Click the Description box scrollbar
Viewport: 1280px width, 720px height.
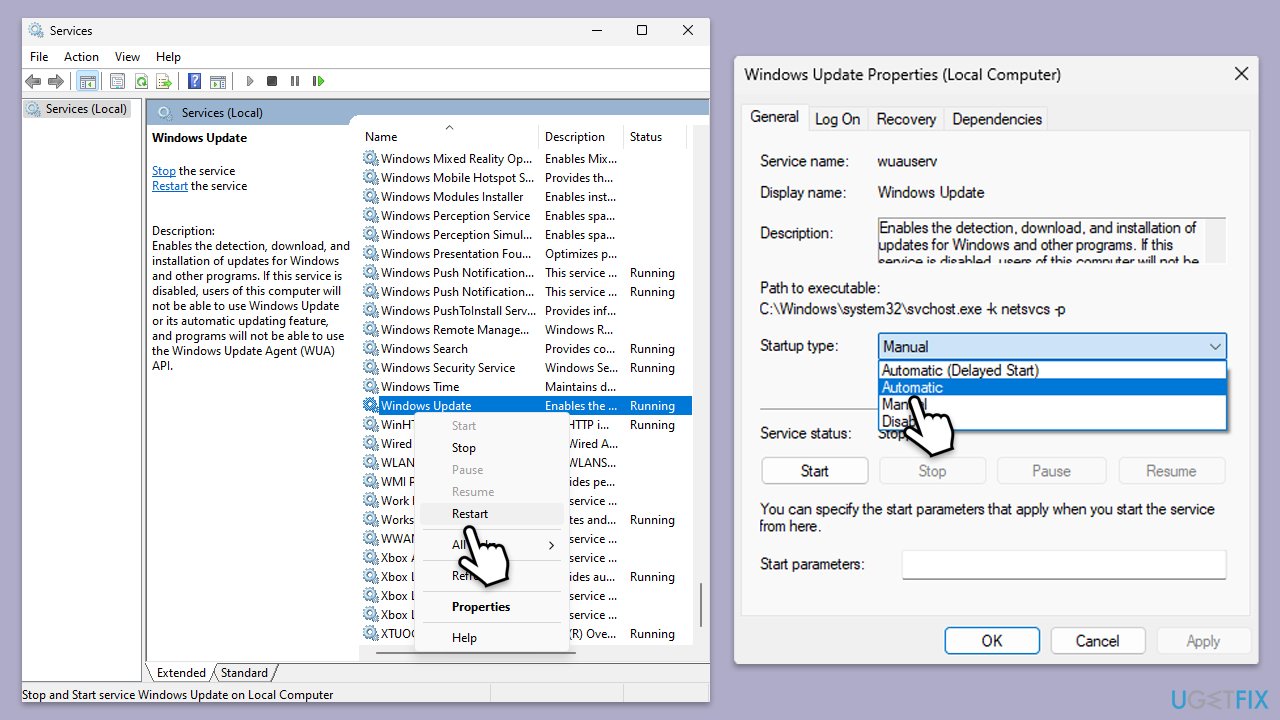(x=1215, y=241)
